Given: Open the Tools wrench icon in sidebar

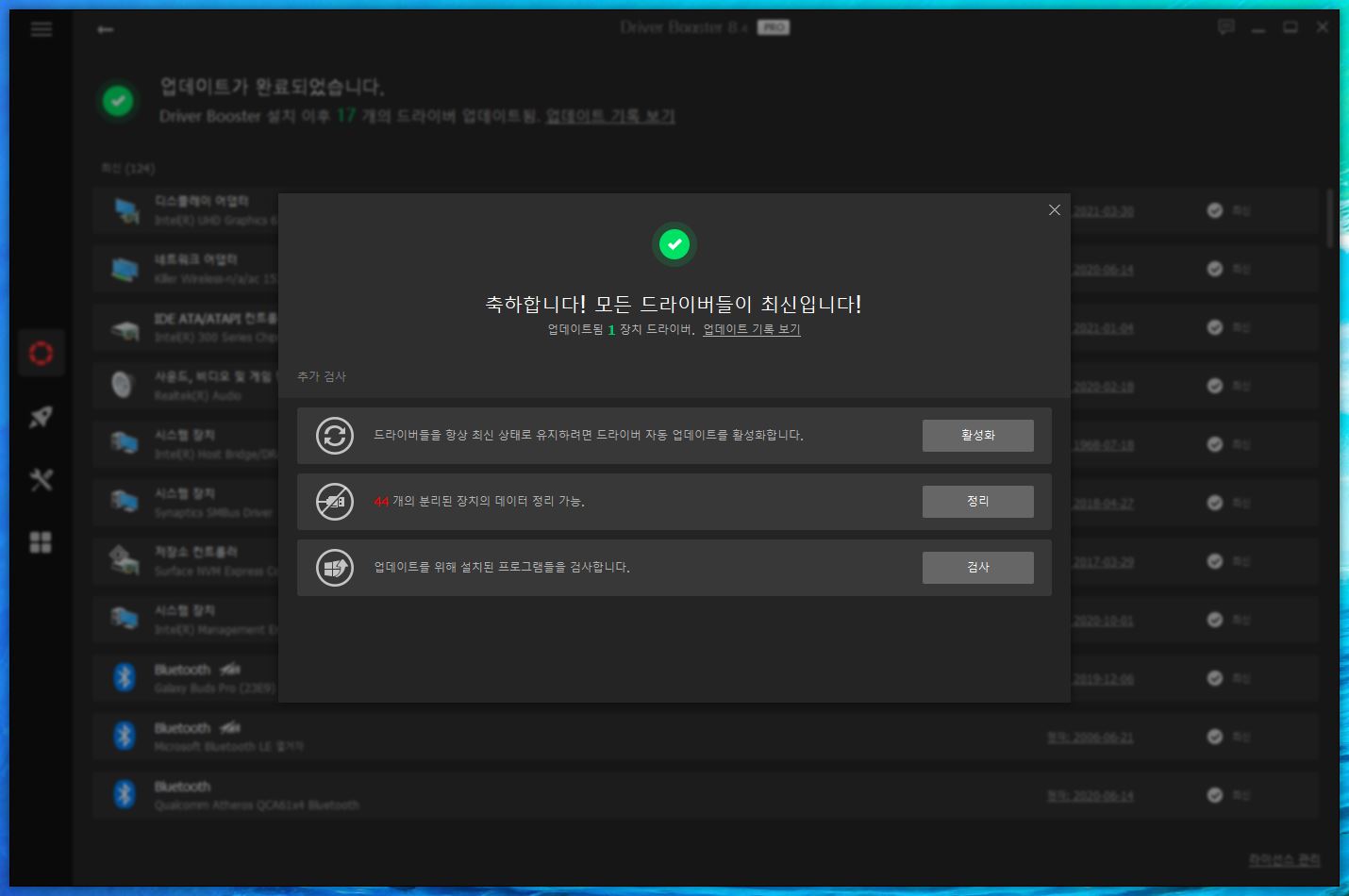Looking at the screenshot, I should [41, 480].
